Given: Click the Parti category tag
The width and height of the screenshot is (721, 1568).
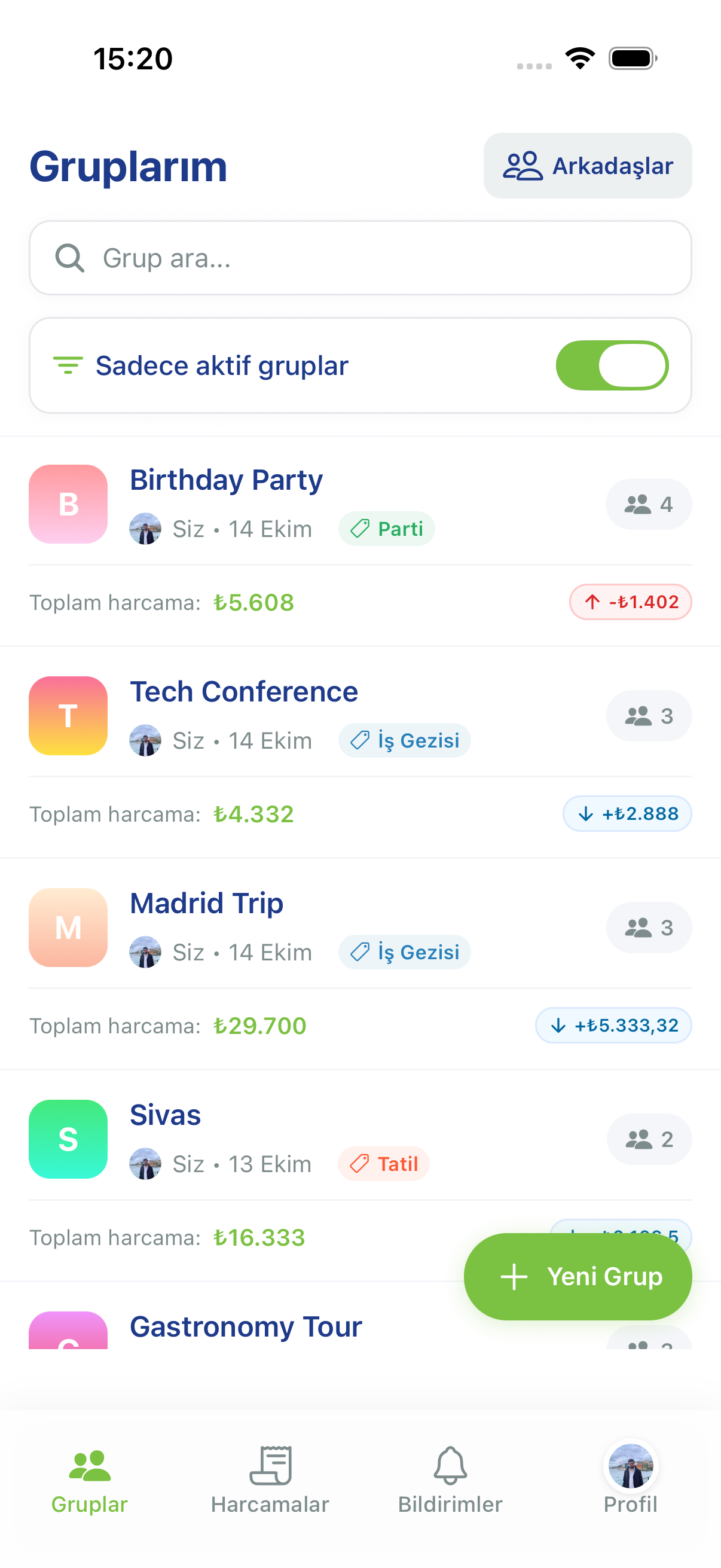Looking at the screenshot, I should [x=386, y=529].
